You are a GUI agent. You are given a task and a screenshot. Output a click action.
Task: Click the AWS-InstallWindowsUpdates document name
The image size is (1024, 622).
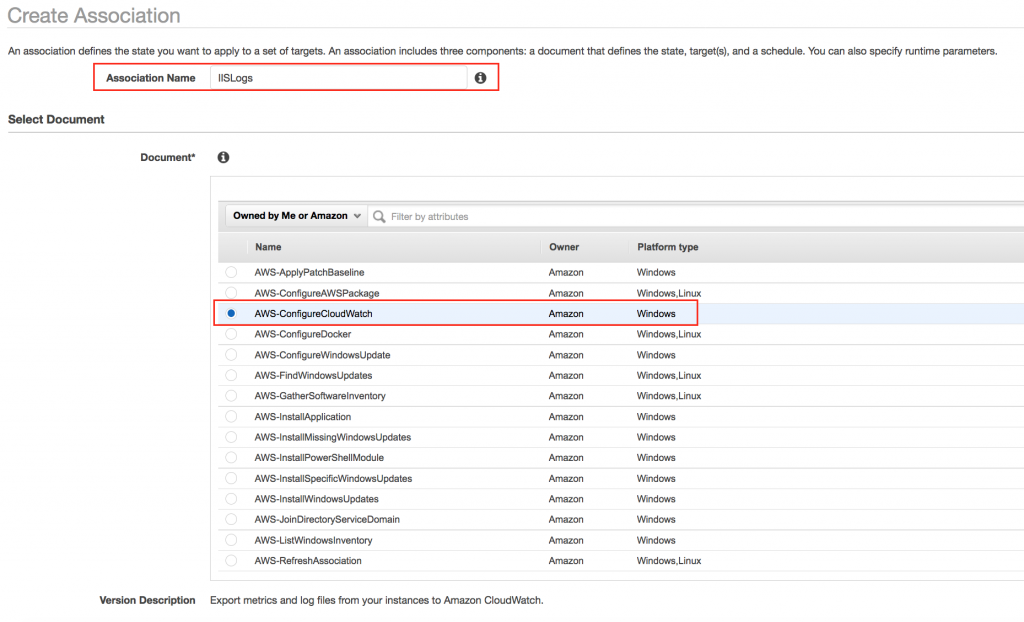pyautogui.click(x=316, y=499)
